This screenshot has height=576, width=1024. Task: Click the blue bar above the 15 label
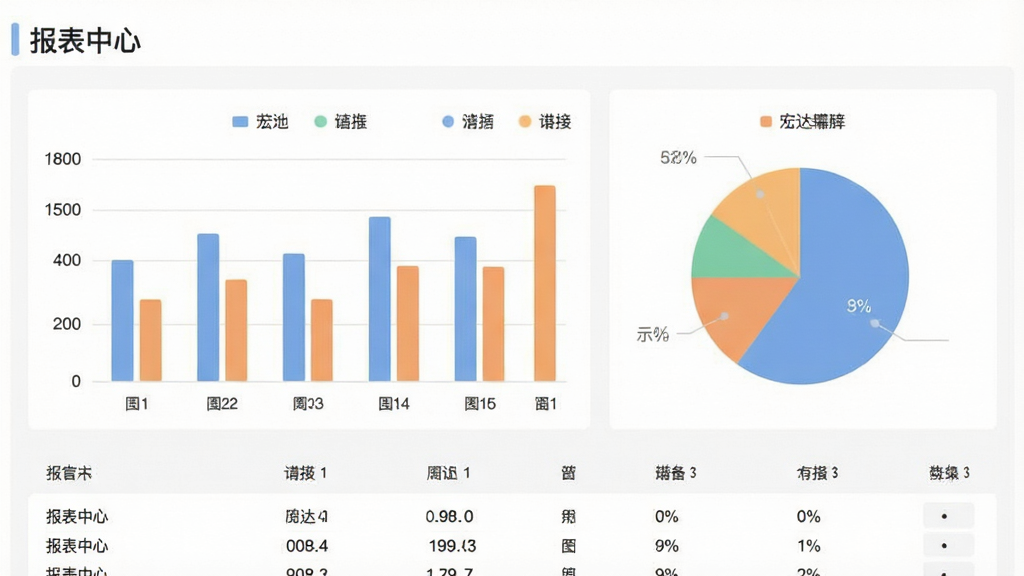pyautogui.click(x=466, y=309)
